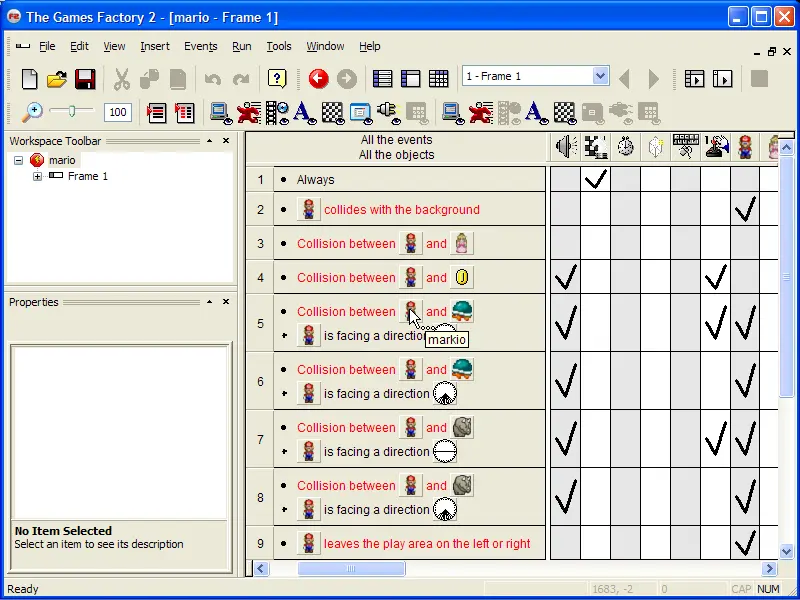Image resolution: width=800 pixels, height=600 pixels.
Task: Click the Keyboard and mouse column icon
Action: 686,147
